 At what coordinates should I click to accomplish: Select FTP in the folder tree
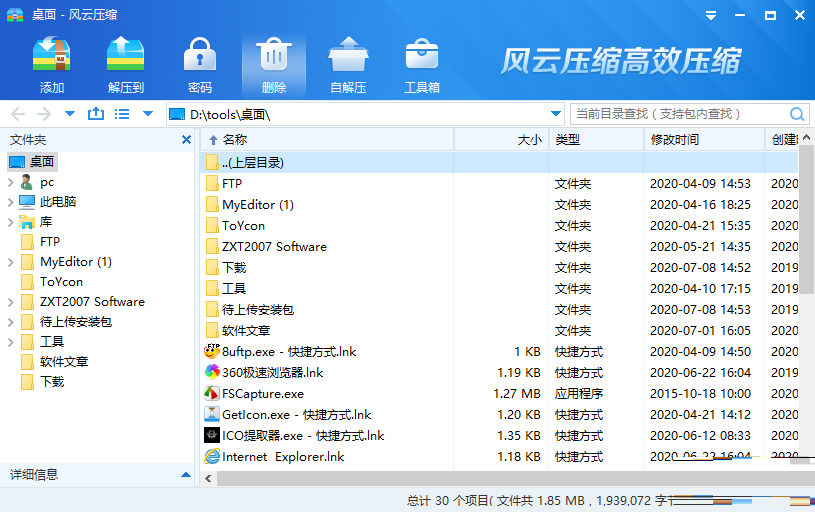tap(50, 242)
